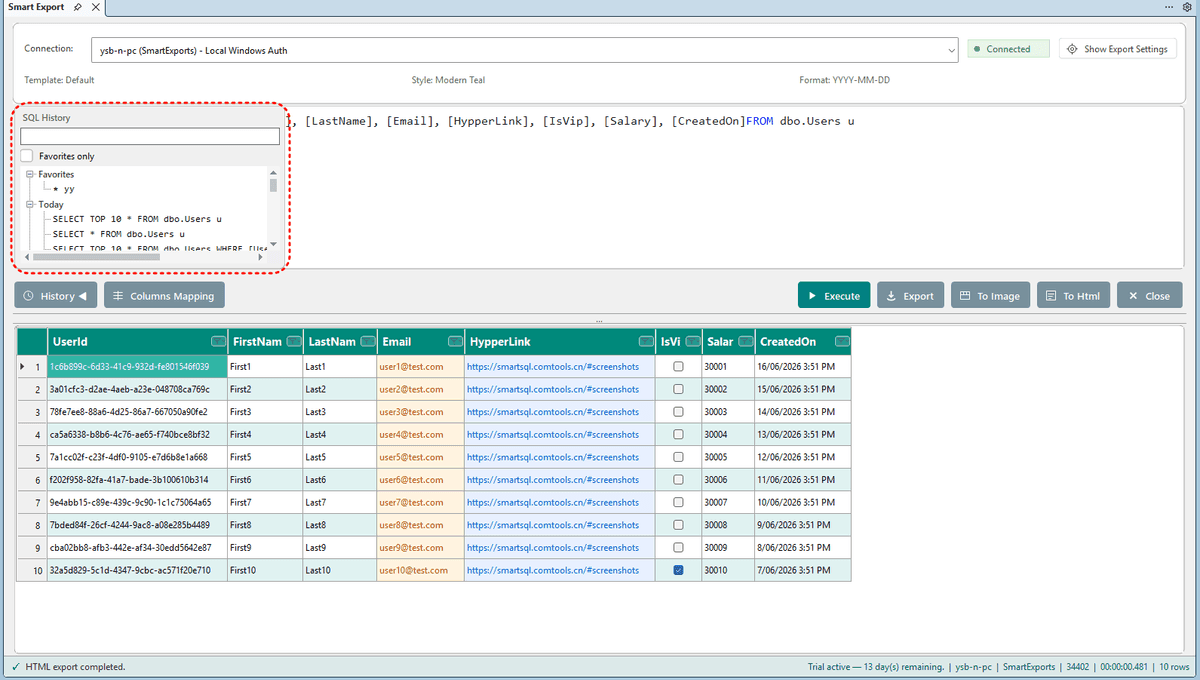Screen dimensions: 1200x680
Task: Select date cell 10/06/2026 3:51 PM
Action: [x=803, y=502]
